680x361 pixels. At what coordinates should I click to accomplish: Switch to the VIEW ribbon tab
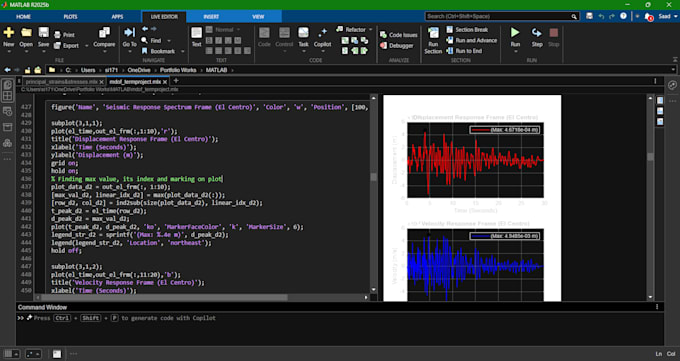click(258, 16)
